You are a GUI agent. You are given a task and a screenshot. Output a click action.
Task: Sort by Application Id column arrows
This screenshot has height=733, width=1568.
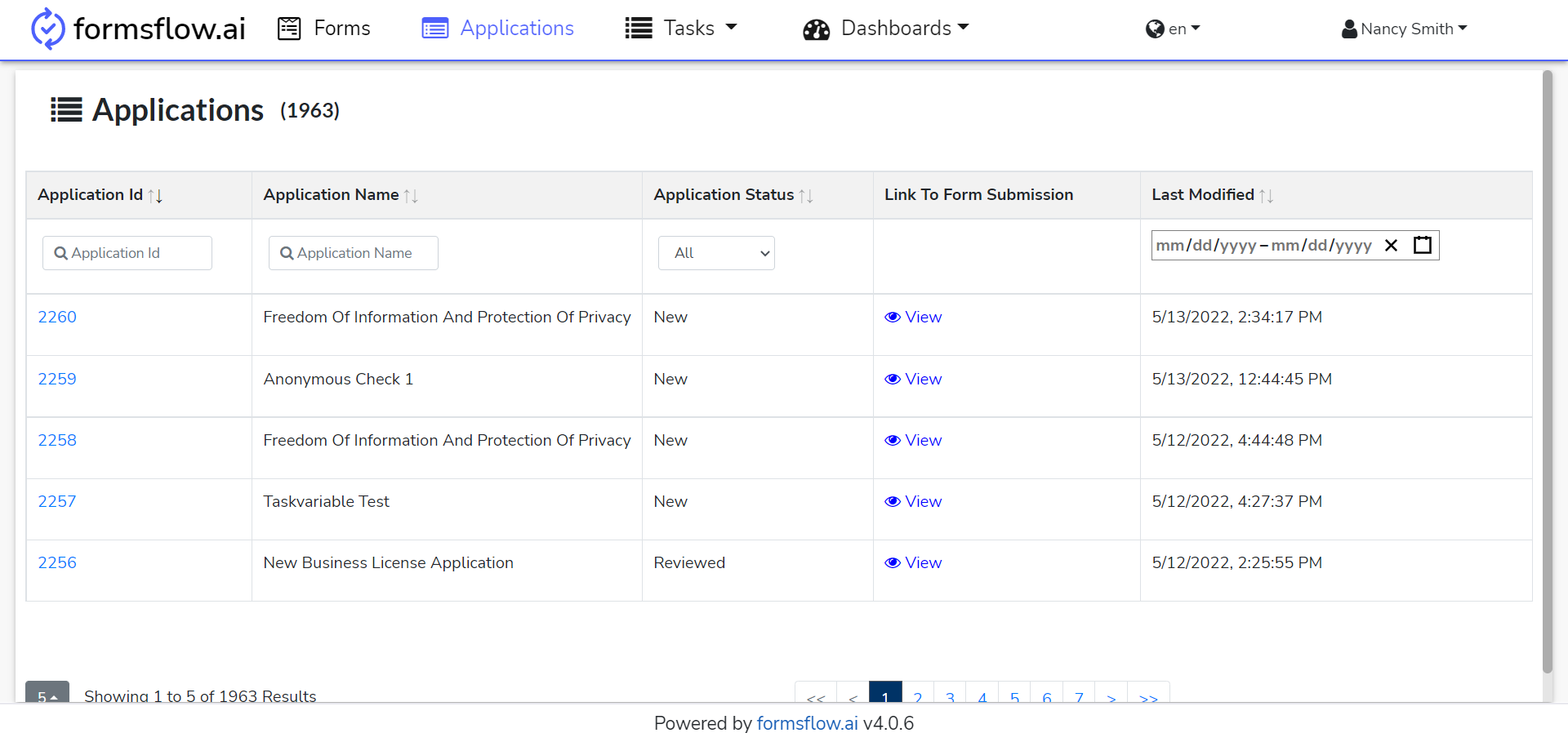tap(155, 196)
